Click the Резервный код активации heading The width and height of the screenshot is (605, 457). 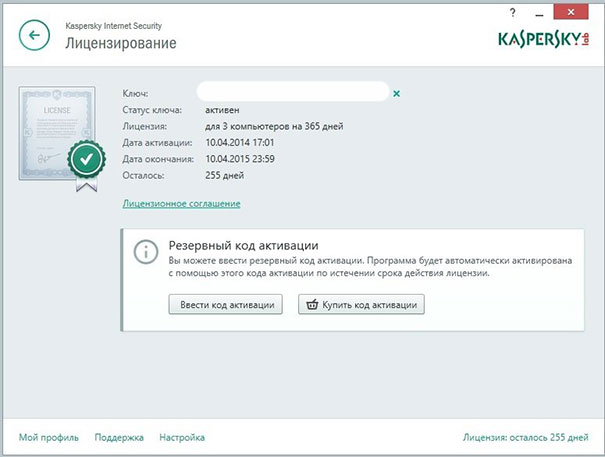(243, 245)
